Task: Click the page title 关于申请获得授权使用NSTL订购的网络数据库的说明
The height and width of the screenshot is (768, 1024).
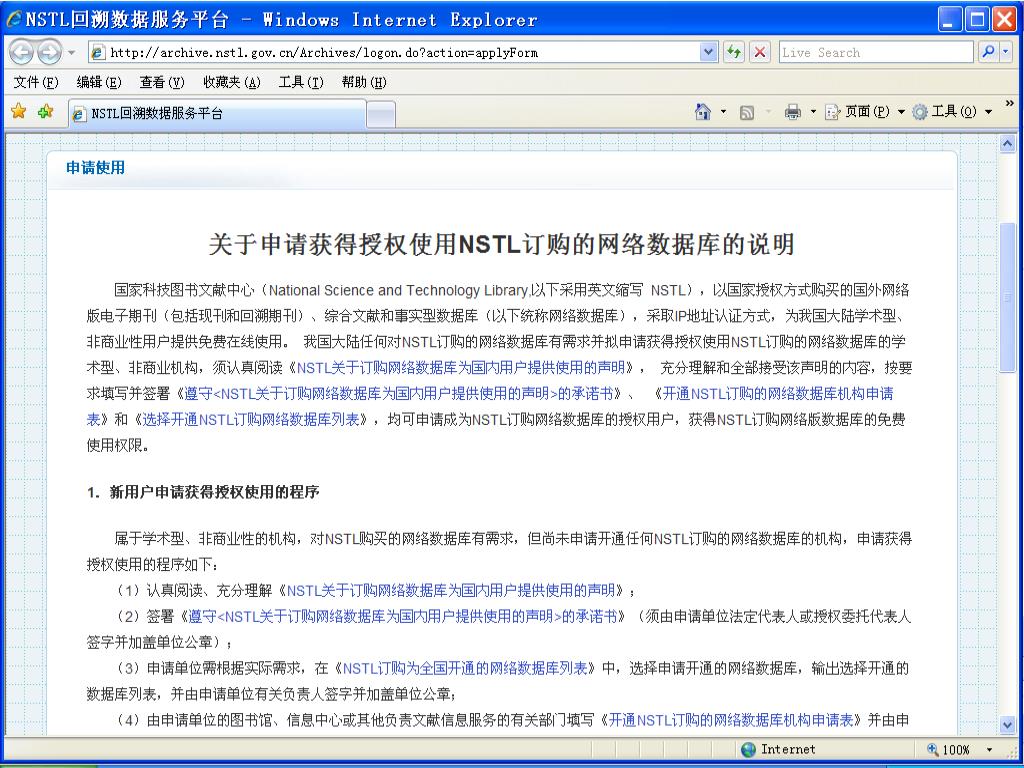Action: point(501,244)
